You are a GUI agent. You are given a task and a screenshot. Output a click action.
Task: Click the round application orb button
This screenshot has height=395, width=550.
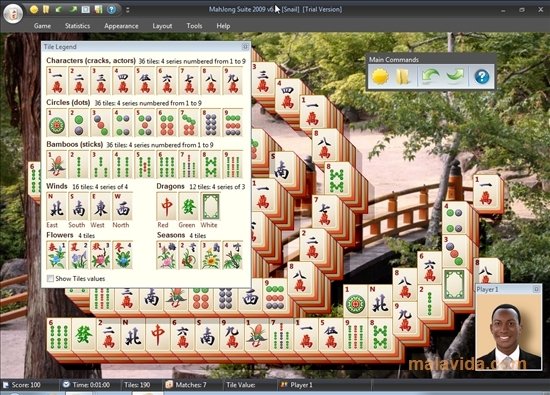[x=13, y=13]
